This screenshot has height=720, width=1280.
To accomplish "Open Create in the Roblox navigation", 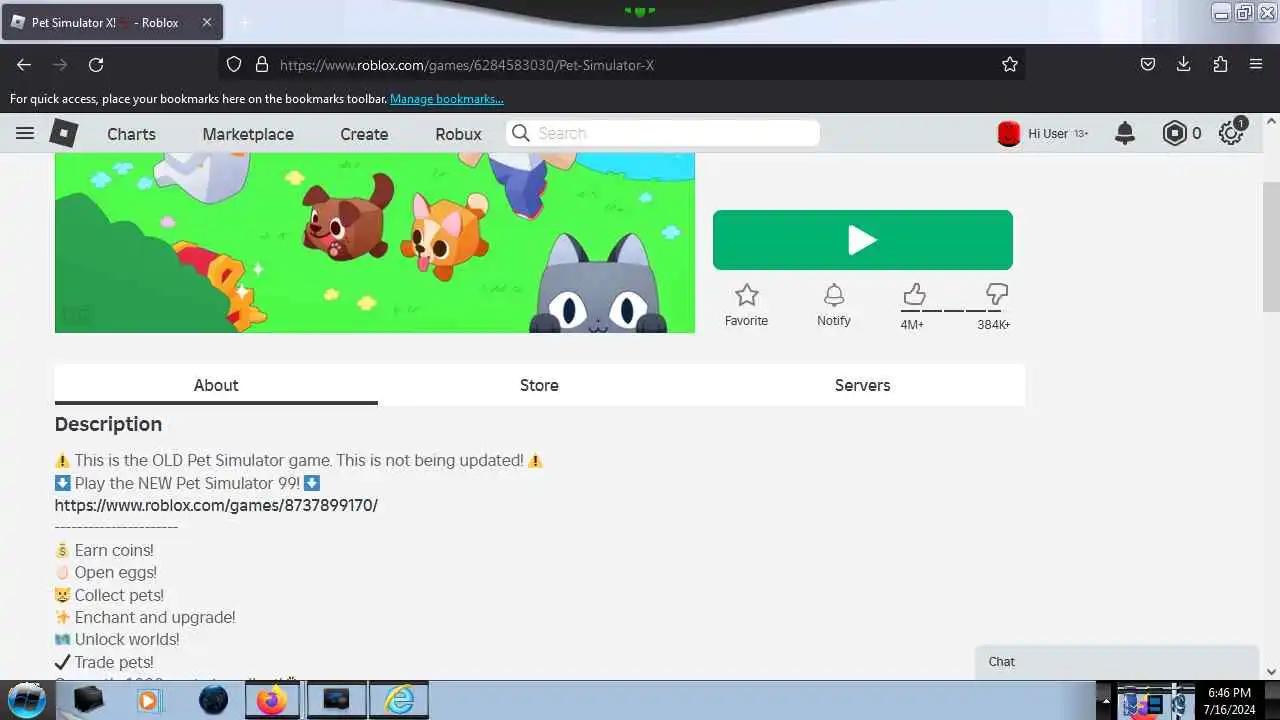I will [364, 134].
